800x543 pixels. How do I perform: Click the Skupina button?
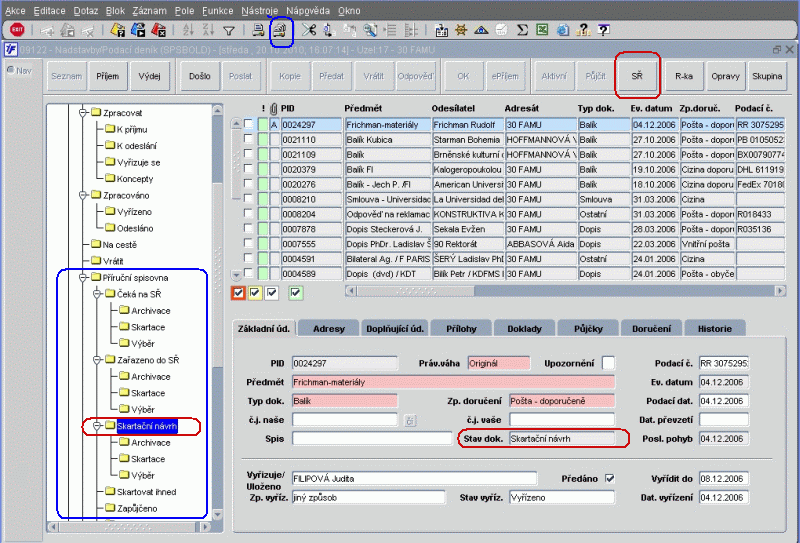(x=767, y=76)
